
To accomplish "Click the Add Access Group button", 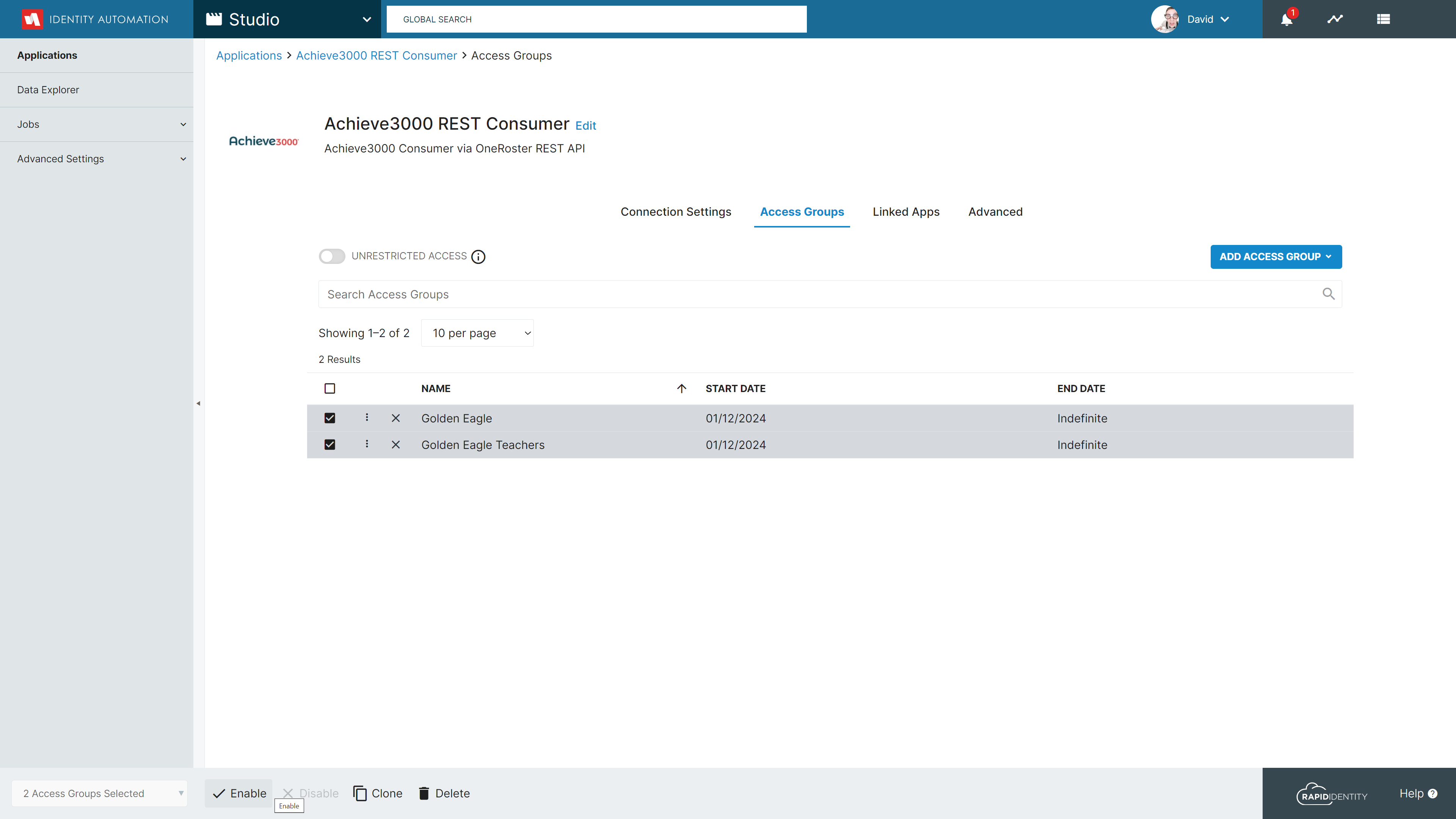I will [1276, 257].
